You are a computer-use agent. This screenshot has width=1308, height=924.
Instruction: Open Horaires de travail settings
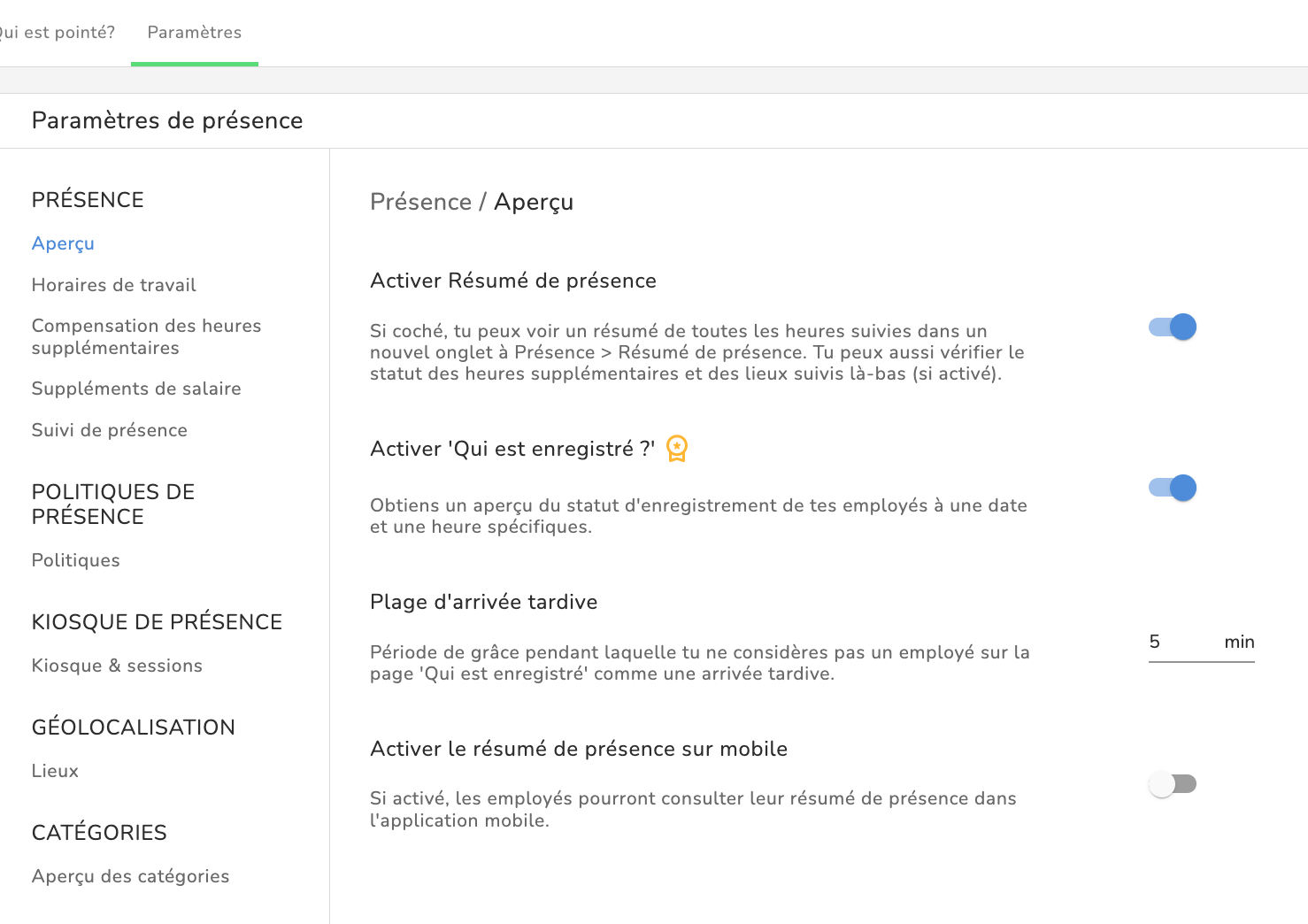tap(114, 285)
